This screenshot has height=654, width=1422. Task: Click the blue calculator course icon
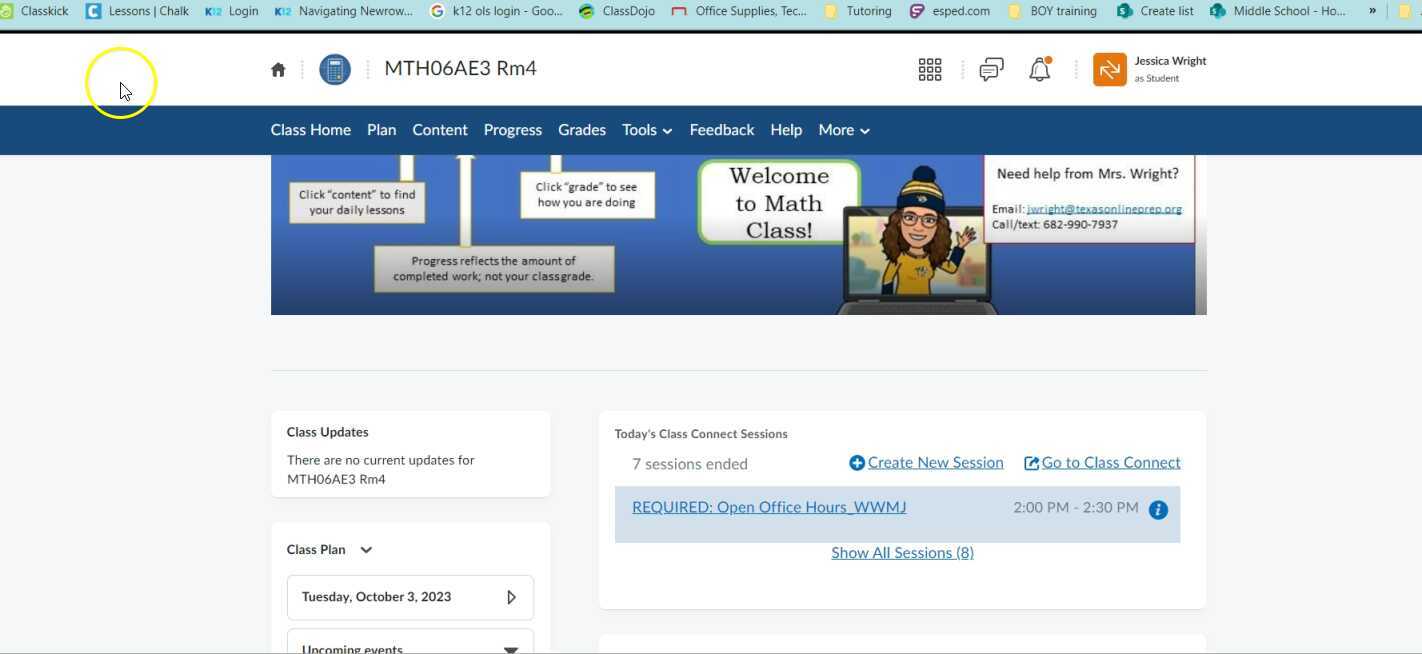pos(335,70)
